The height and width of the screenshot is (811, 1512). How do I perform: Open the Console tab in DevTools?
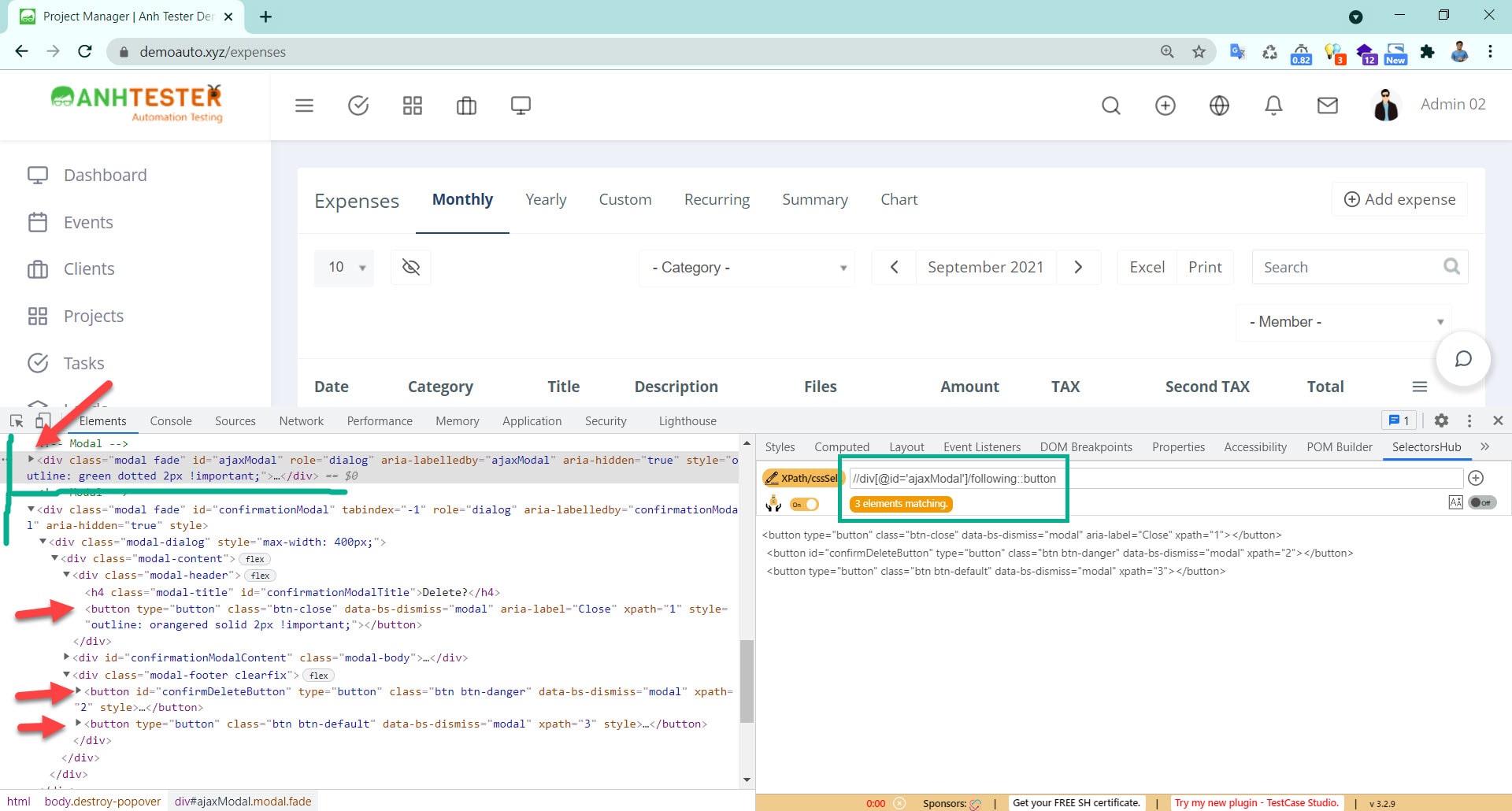(x=171, y=421)
